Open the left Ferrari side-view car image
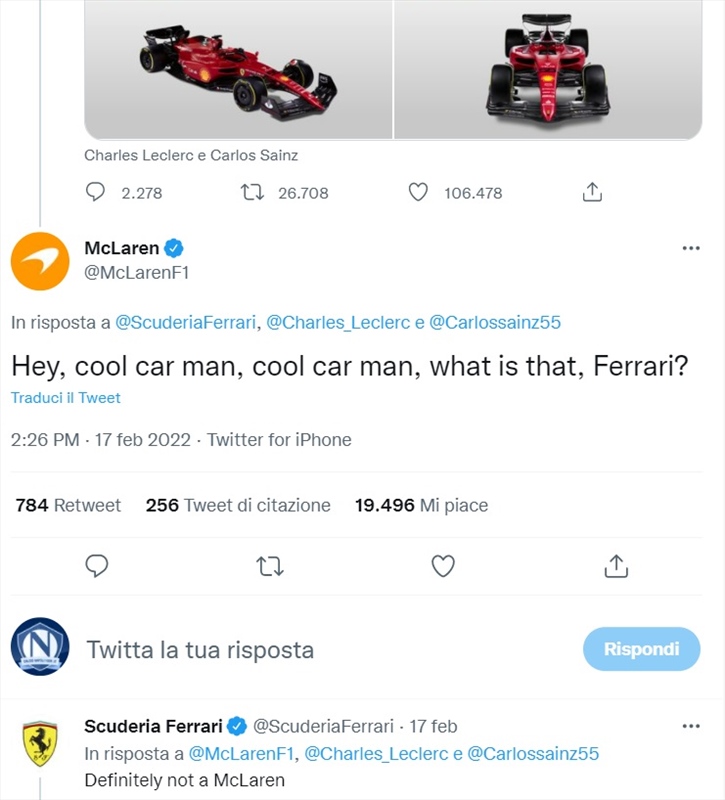725x800 pixels. coord(238,69)
